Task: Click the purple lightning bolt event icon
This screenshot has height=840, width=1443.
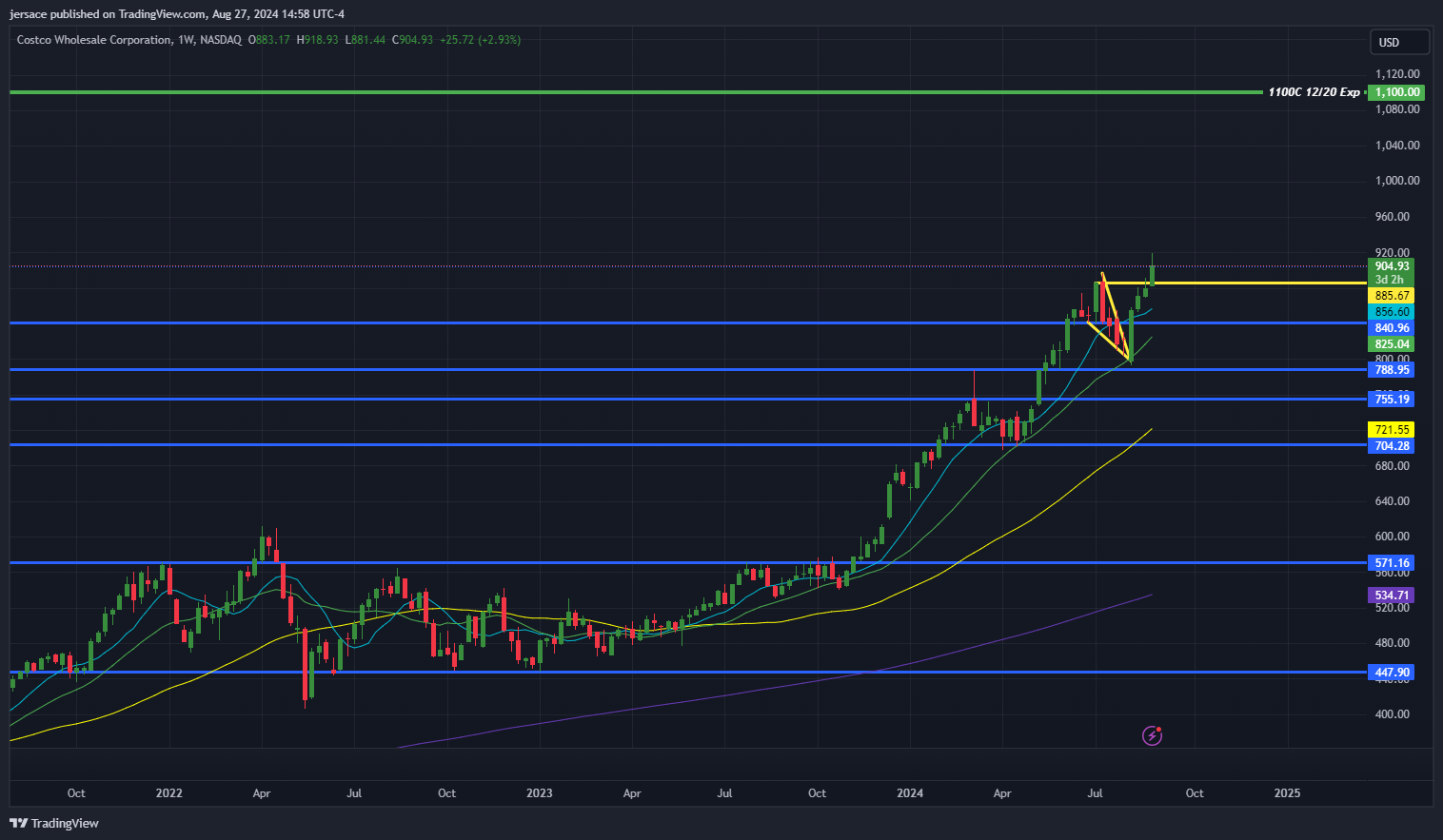Action: (x=1152, y=735)
